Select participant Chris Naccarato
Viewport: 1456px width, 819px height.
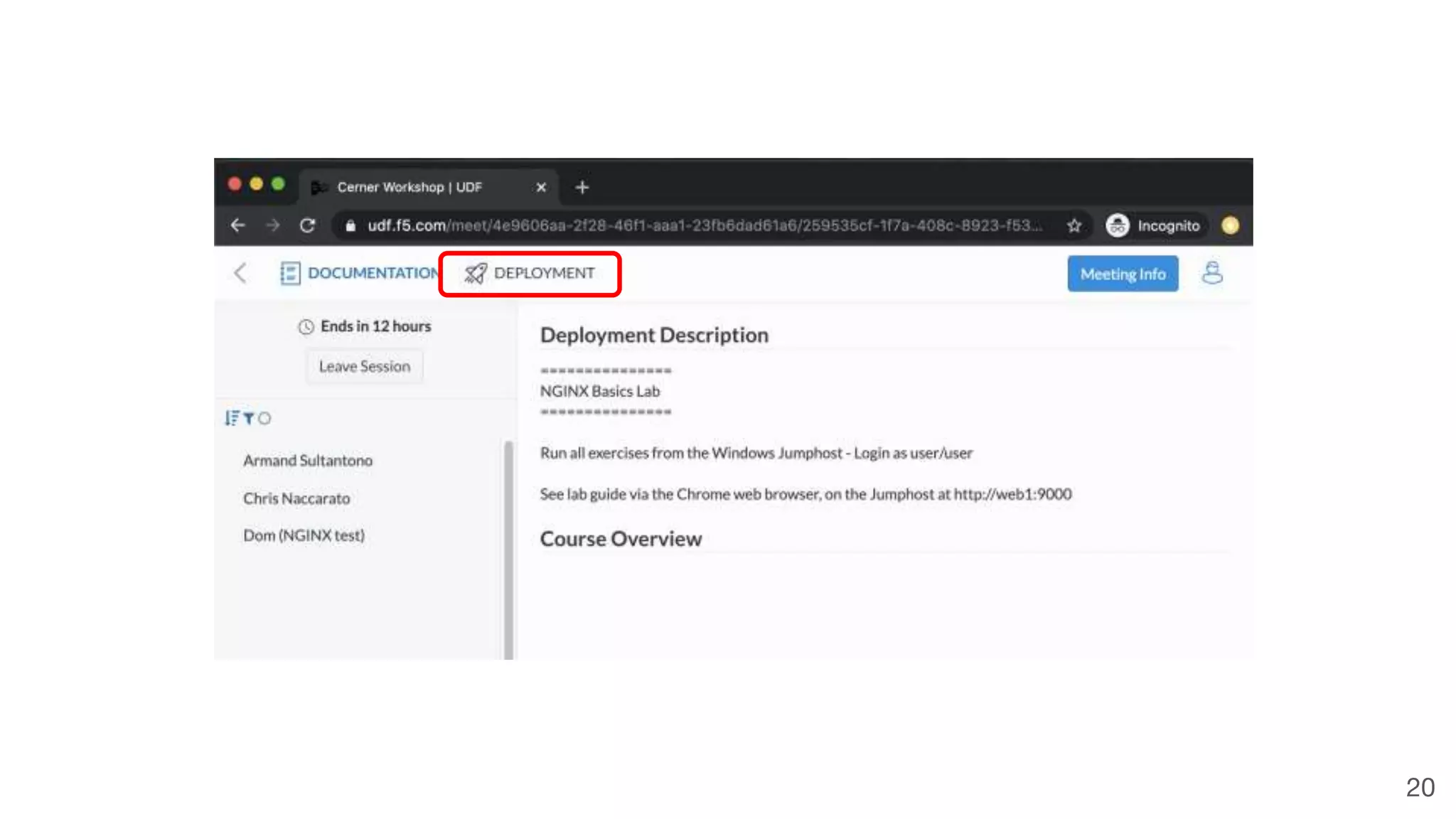tap(296, 499)
